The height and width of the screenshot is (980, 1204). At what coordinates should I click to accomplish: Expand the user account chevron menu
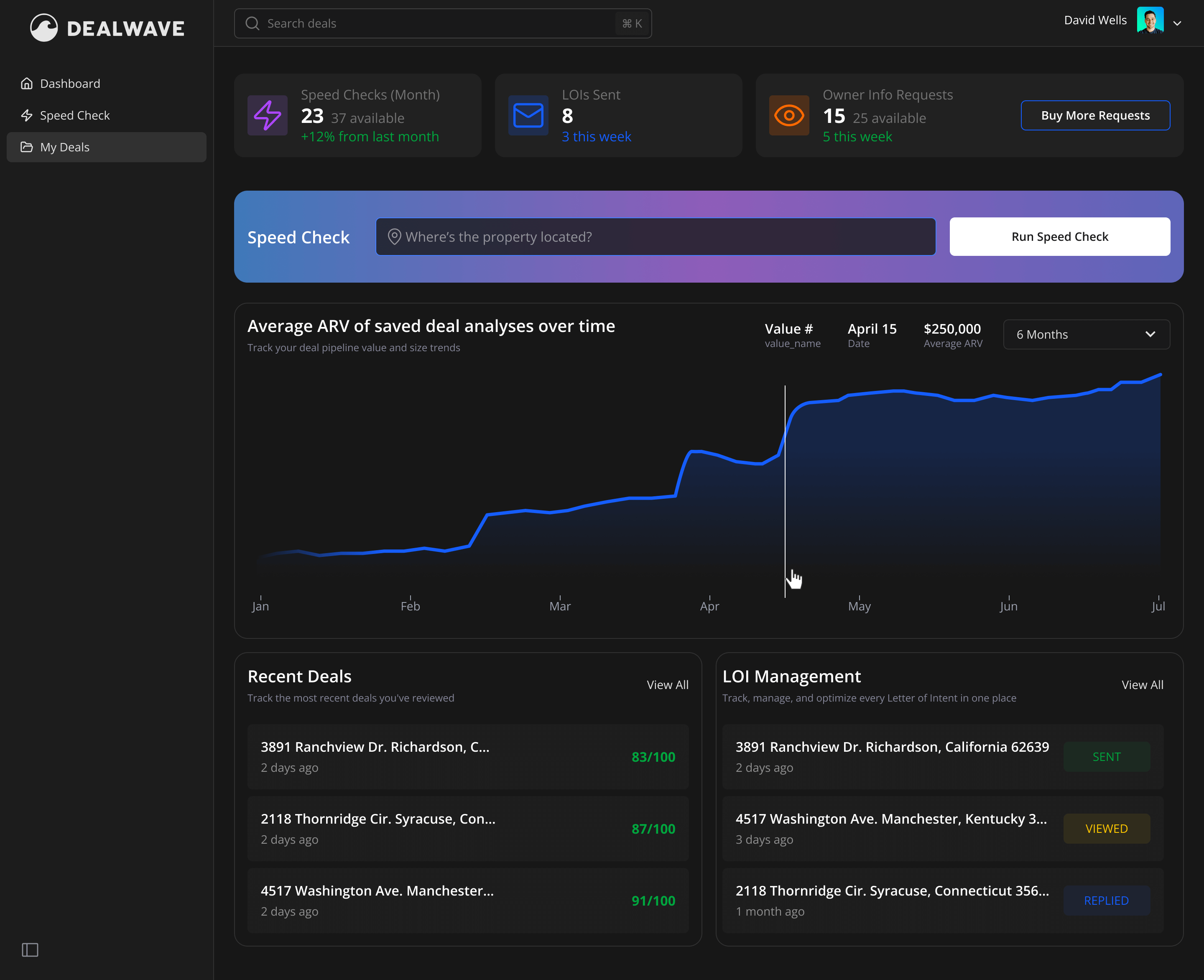1177,24
